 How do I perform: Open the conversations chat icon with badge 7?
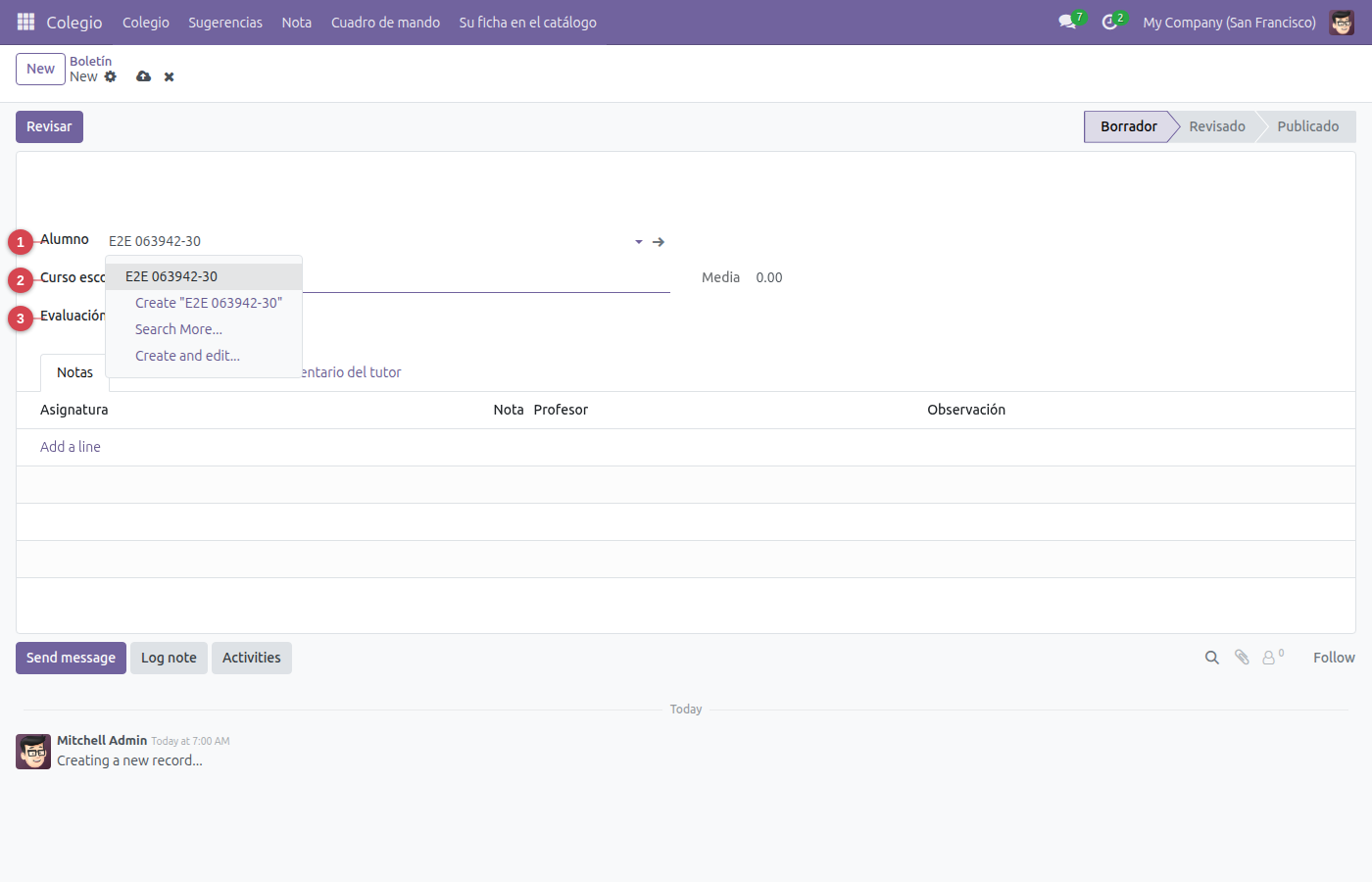pyautogui.click(x=1068, y=22)
